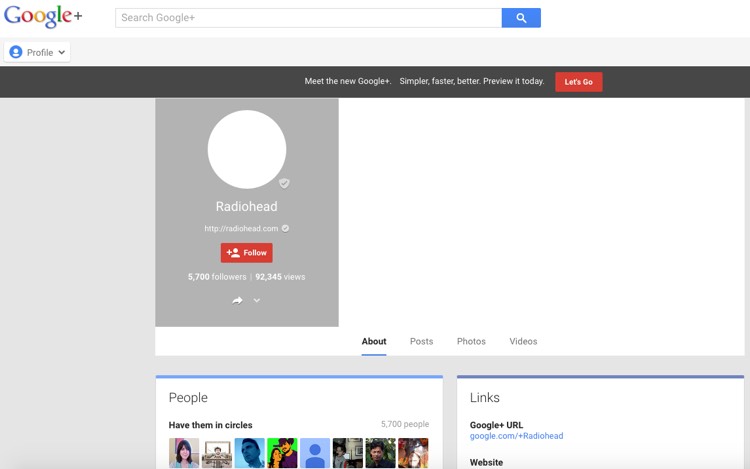Click the verified shield badge on avatar
750x469 pixels.
coord(284,183)
